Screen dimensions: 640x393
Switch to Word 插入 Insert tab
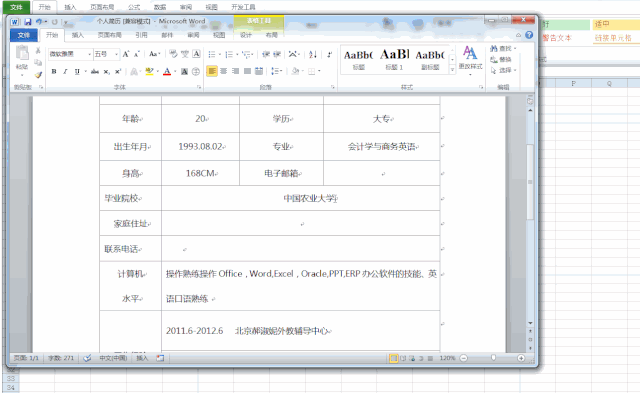click(x=78, y=35)
